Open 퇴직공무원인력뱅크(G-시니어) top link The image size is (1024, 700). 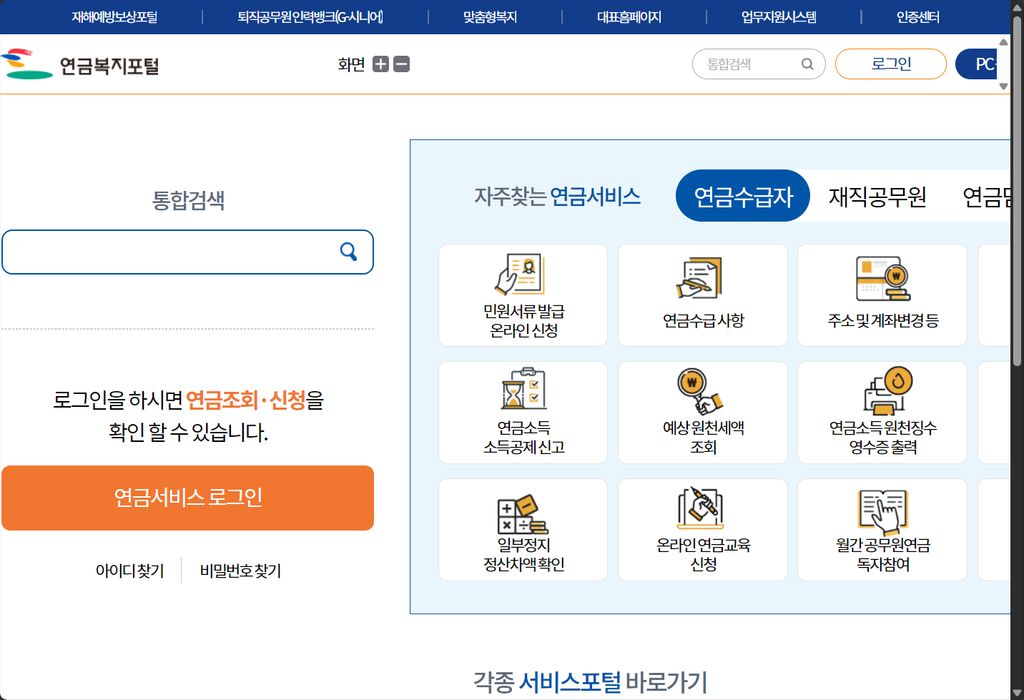pos(310,17)
